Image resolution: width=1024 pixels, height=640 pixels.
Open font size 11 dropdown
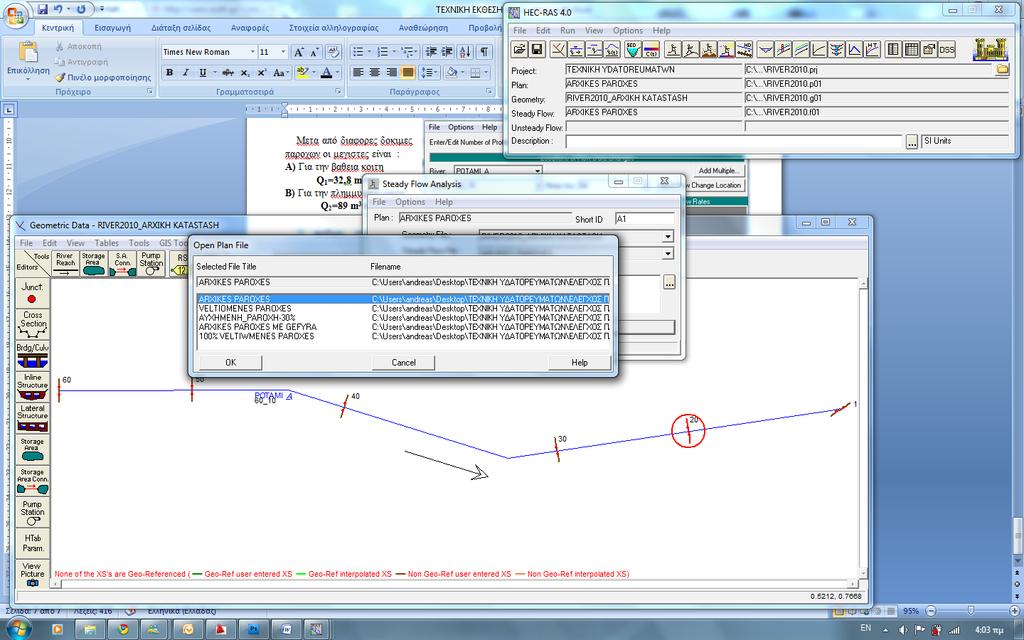click(283, 52)
